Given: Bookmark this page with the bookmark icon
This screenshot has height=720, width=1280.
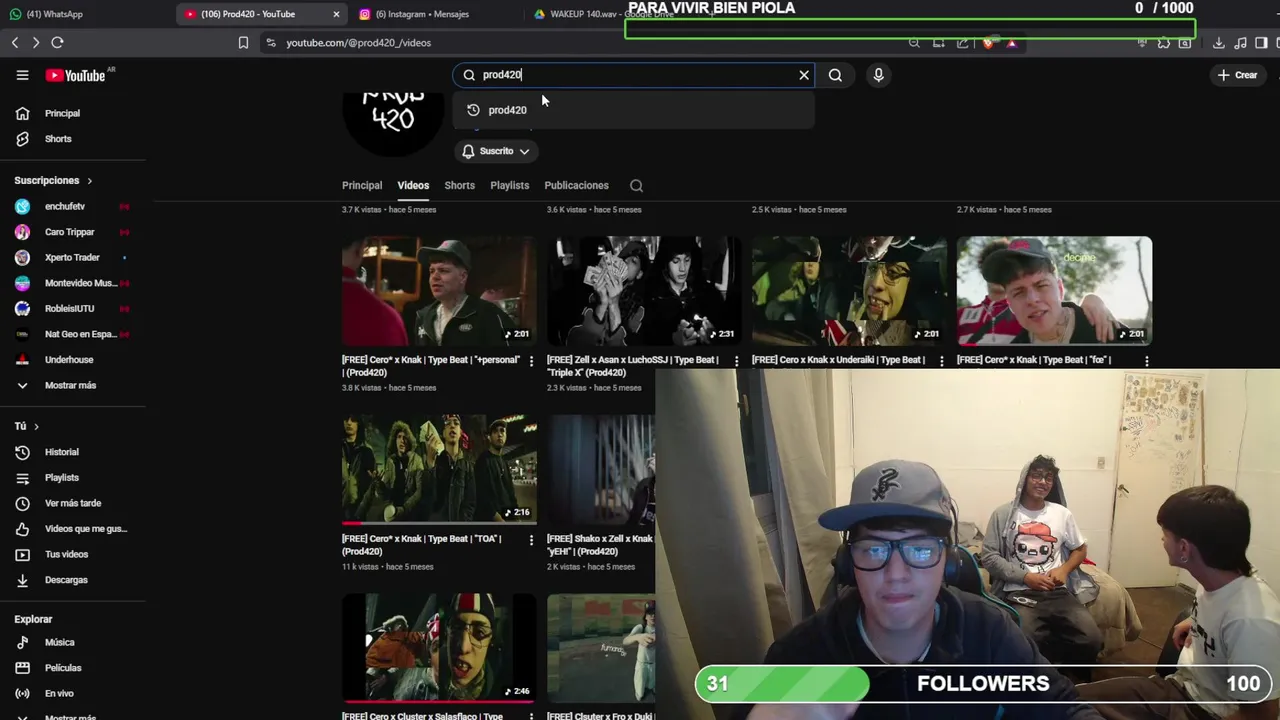Looking at the screenshot, I should point(243,43).
